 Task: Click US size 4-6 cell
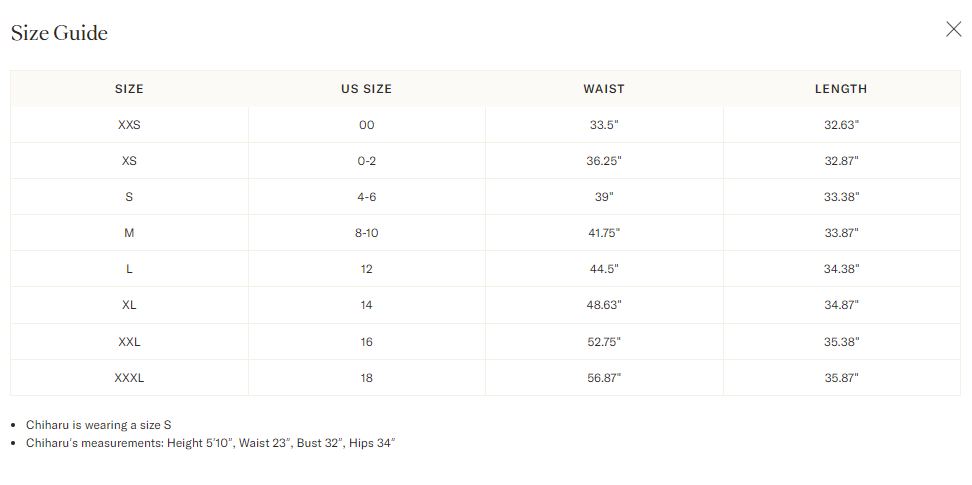366,197
